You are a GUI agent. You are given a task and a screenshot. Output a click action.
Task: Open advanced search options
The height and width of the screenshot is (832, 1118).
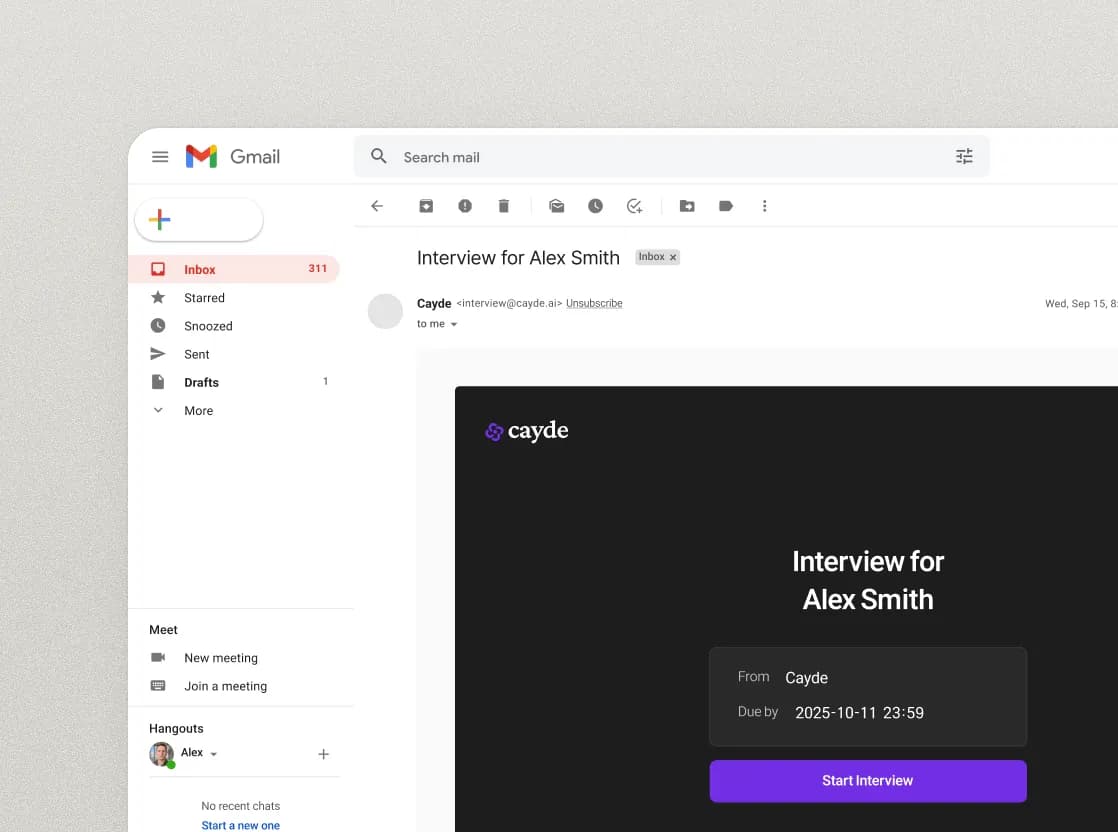[x=963, y=156]
